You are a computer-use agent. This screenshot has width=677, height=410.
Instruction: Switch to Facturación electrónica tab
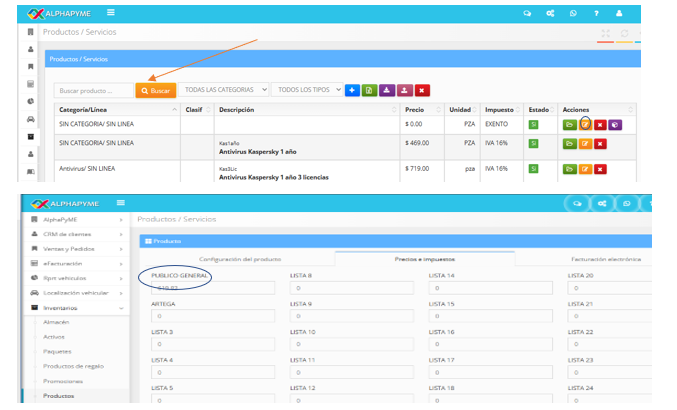click(x=605, y=259)
